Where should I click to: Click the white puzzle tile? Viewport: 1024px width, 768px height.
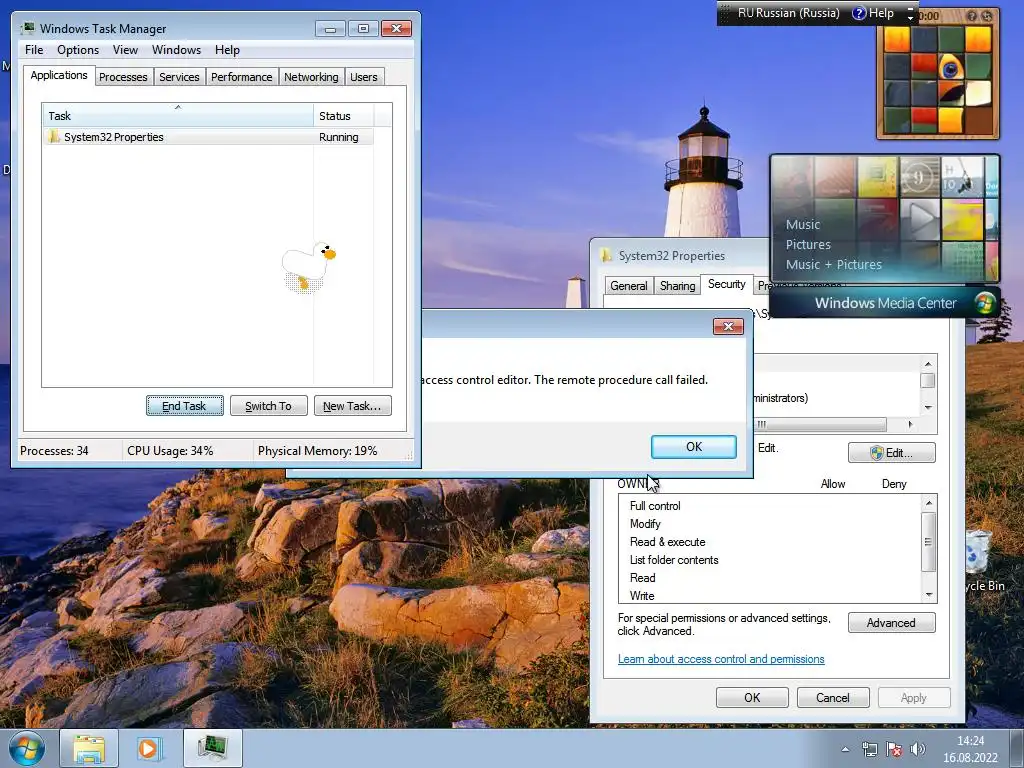point(978,93)
